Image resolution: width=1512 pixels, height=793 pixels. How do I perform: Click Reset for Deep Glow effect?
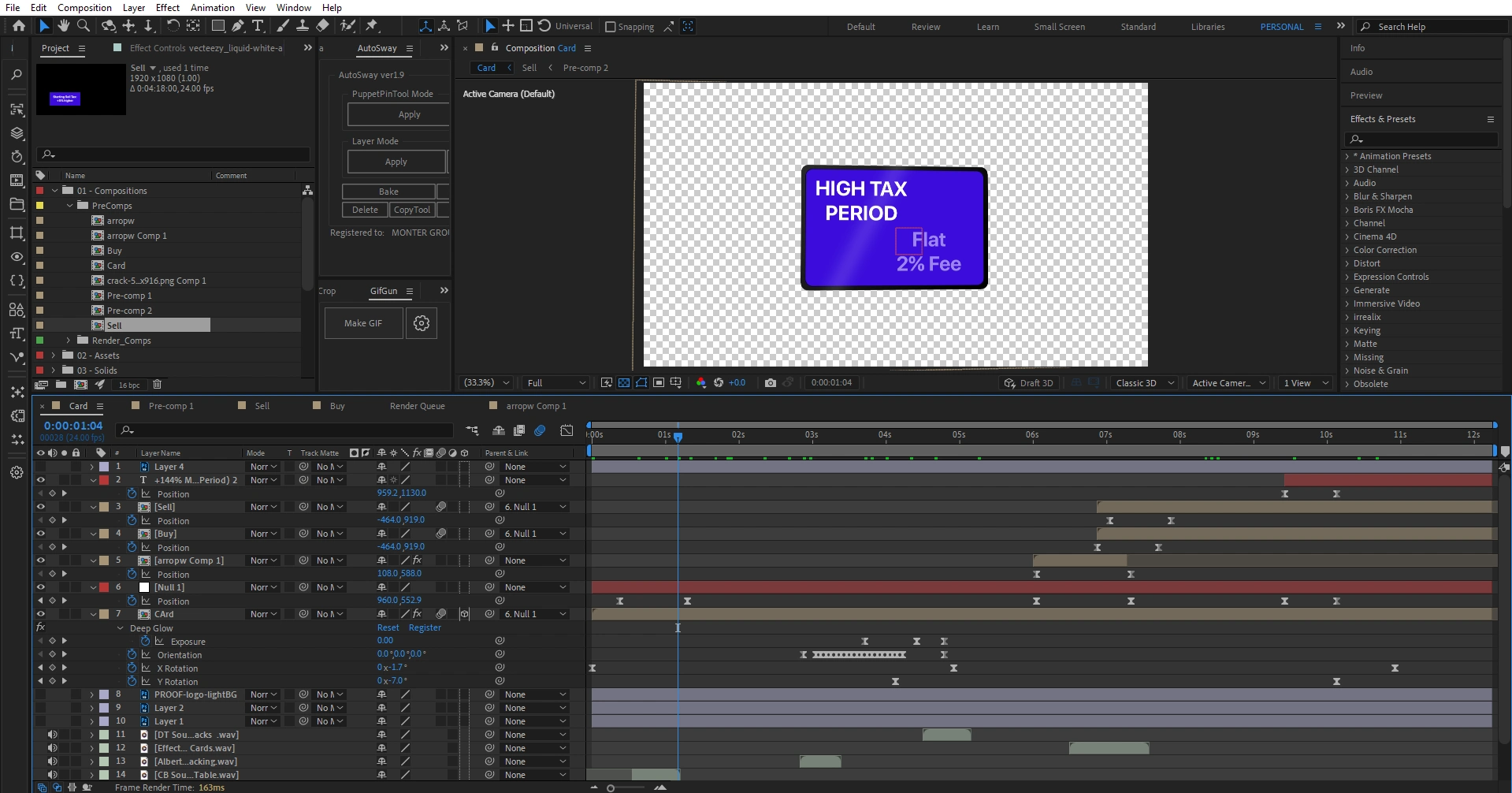[388, 628]
